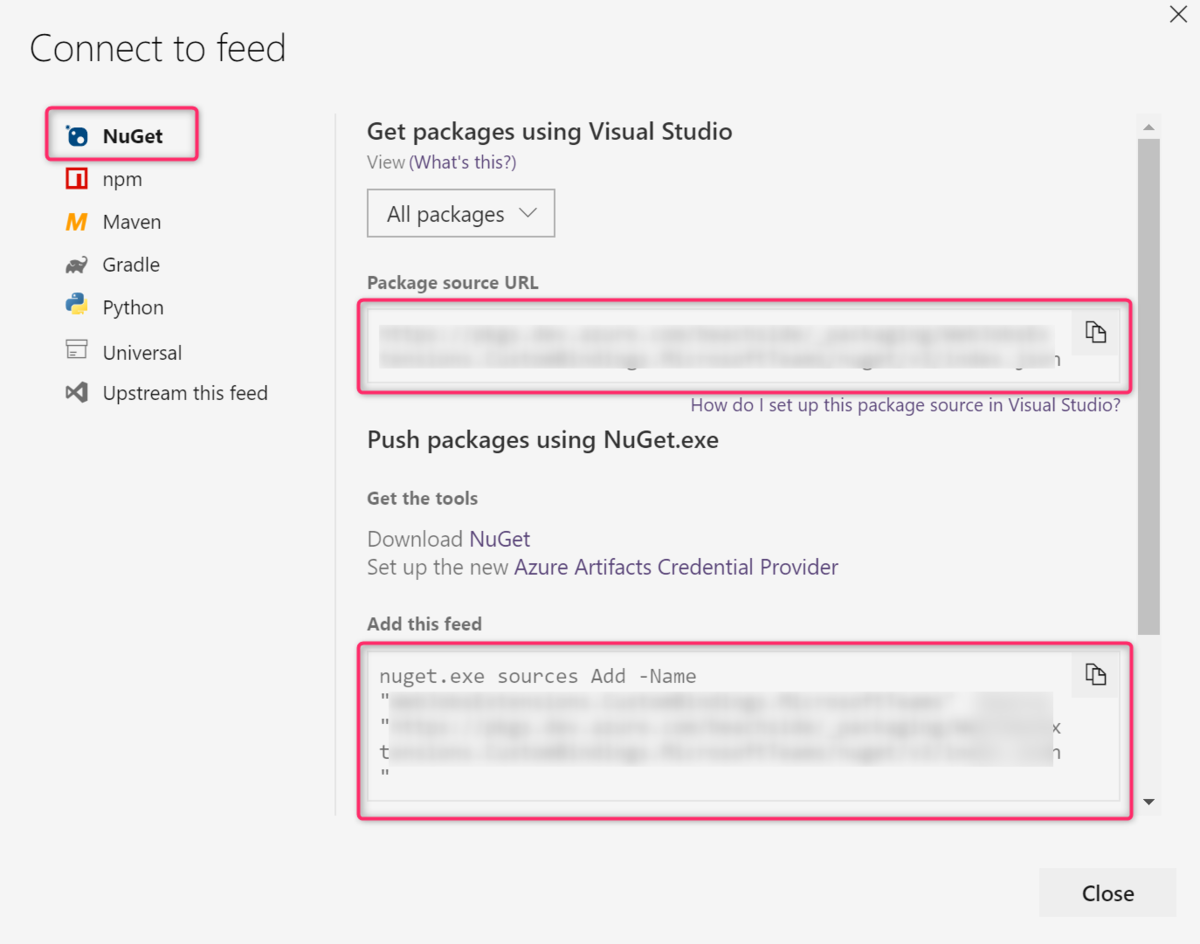Follow the Download NuGet link
The height and width of the screenshot is (944, 1200).
(500, 539)
